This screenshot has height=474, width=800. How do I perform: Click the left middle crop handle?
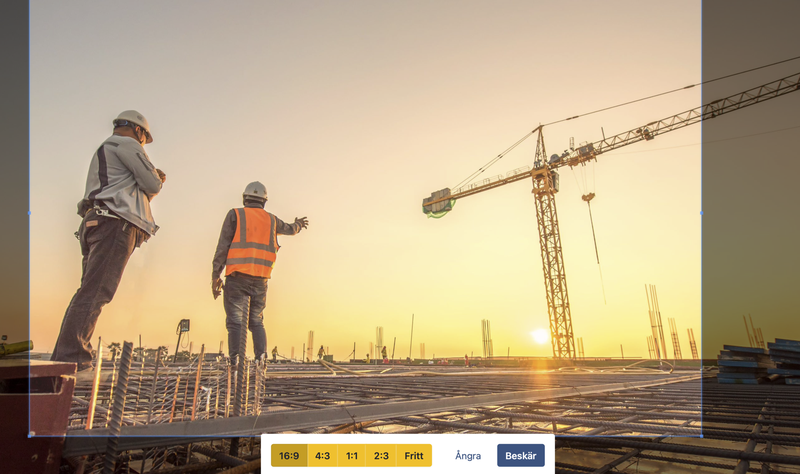click(x=29, y=213)
